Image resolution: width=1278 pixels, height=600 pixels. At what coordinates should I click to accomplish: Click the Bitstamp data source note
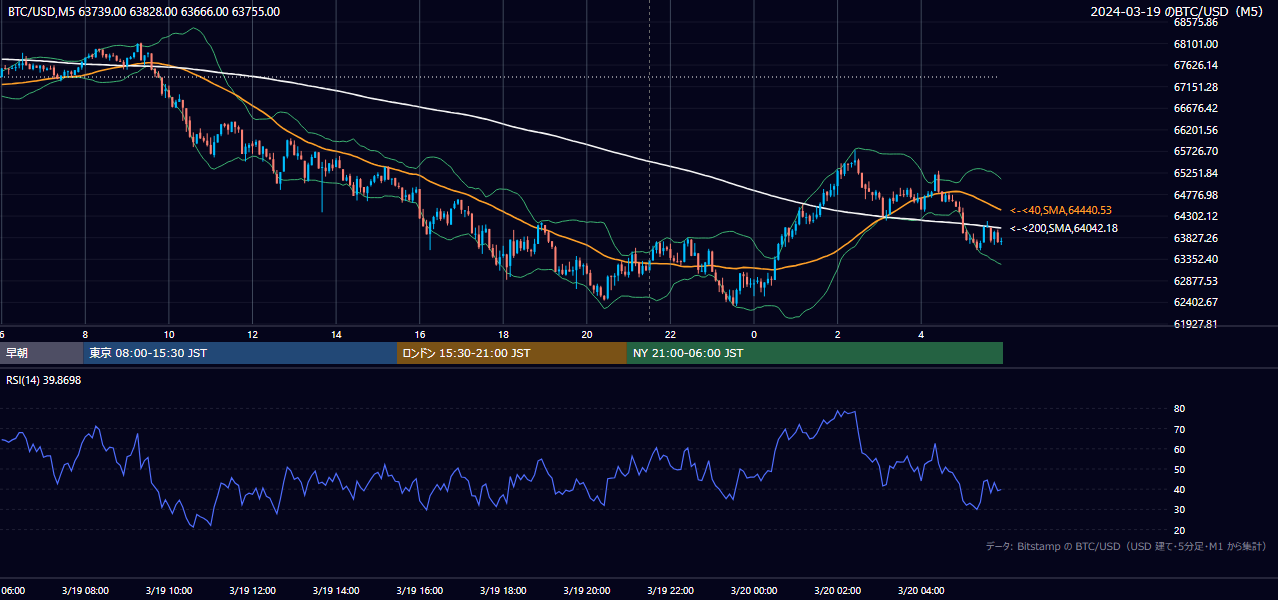click(1127, 546)
